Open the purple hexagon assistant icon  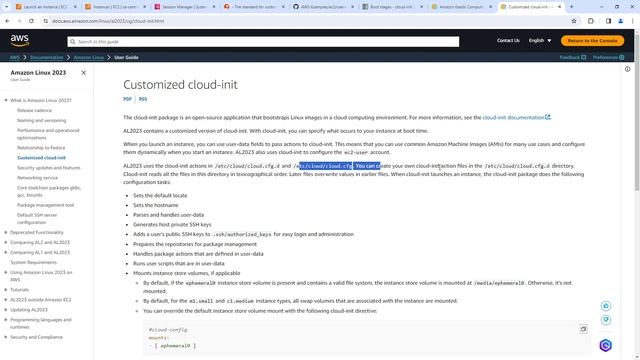point(606,345)
